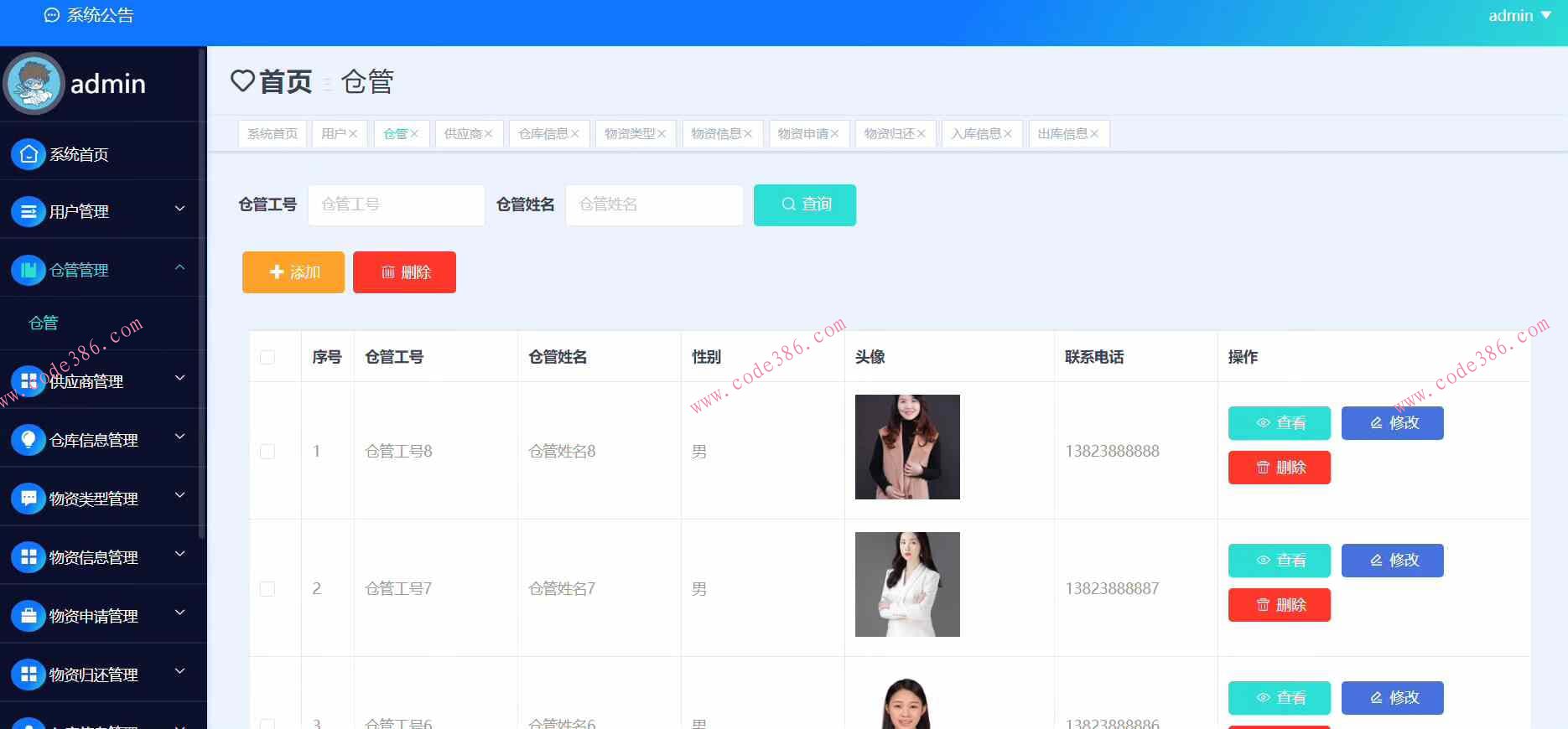Open the admin dropdown in top bar
The image size is (1568, 729).
1519,15
